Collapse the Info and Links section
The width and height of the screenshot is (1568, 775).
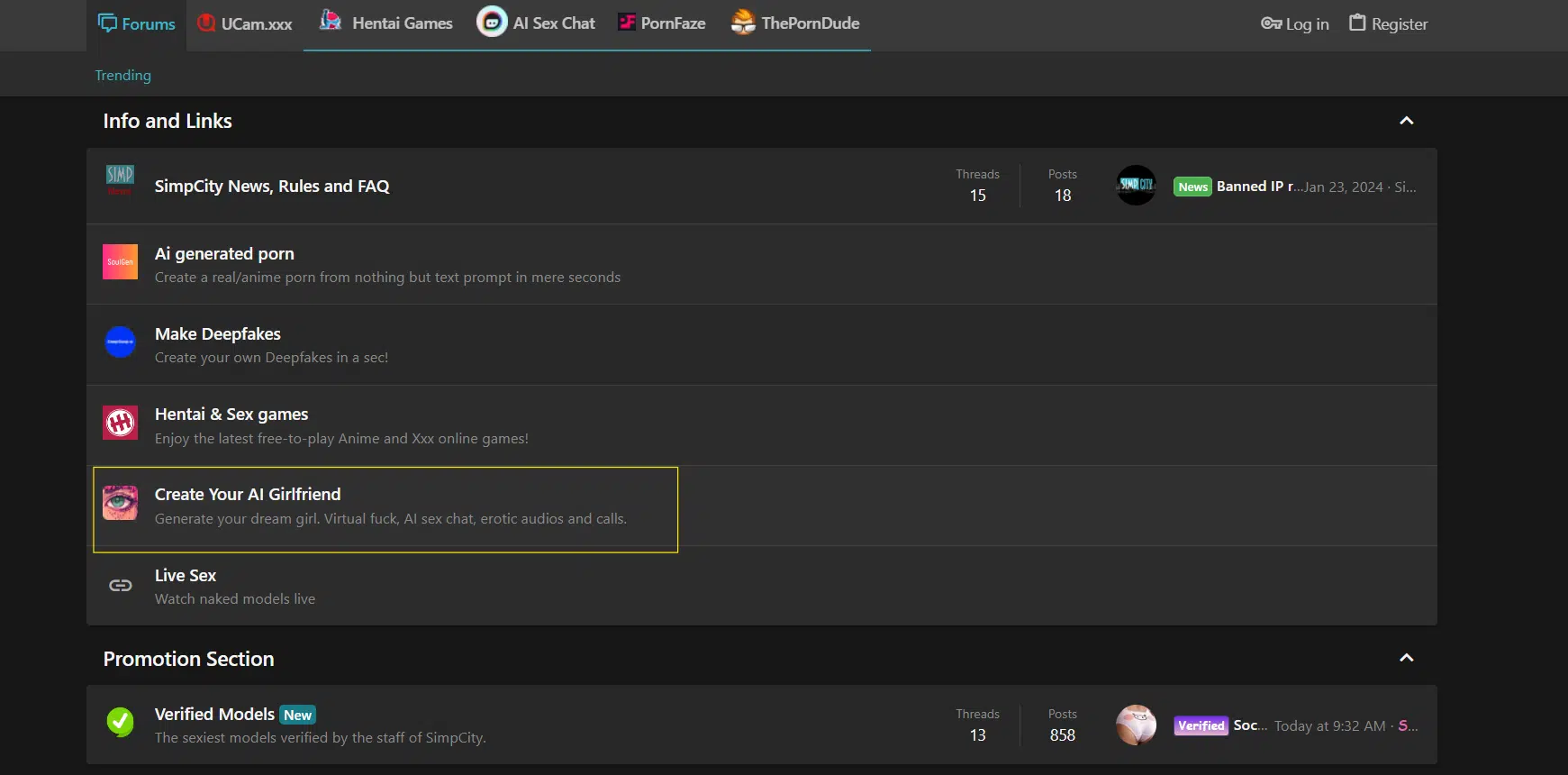coord(1406,121)
